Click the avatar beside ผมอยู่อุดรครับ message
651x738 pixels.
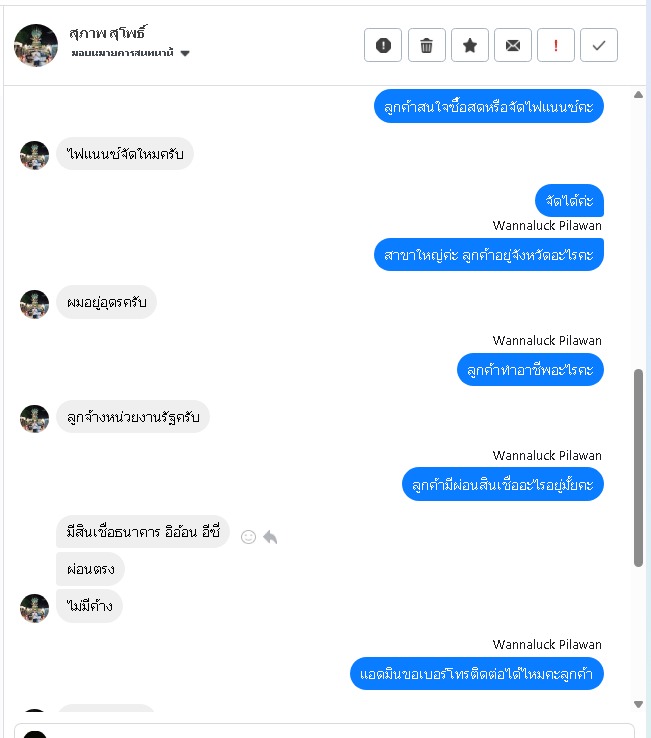click(34, 304)
